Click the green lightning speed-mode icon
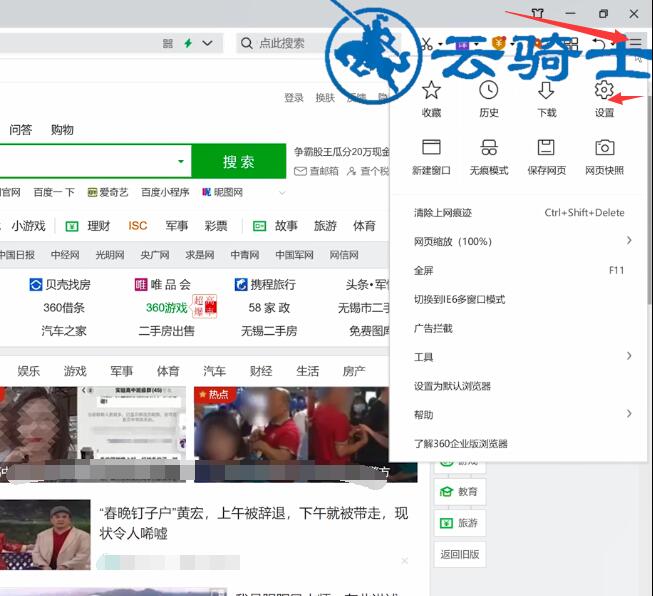Viewport: 653px width, 596px height. (x=188, y=43)
